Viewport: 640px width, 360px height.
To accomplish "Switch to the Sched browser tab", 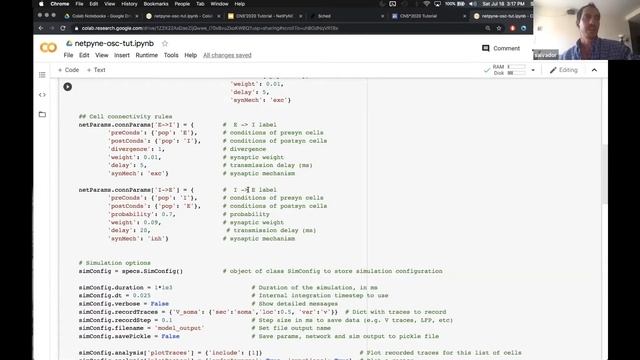I will coord(324,16).
